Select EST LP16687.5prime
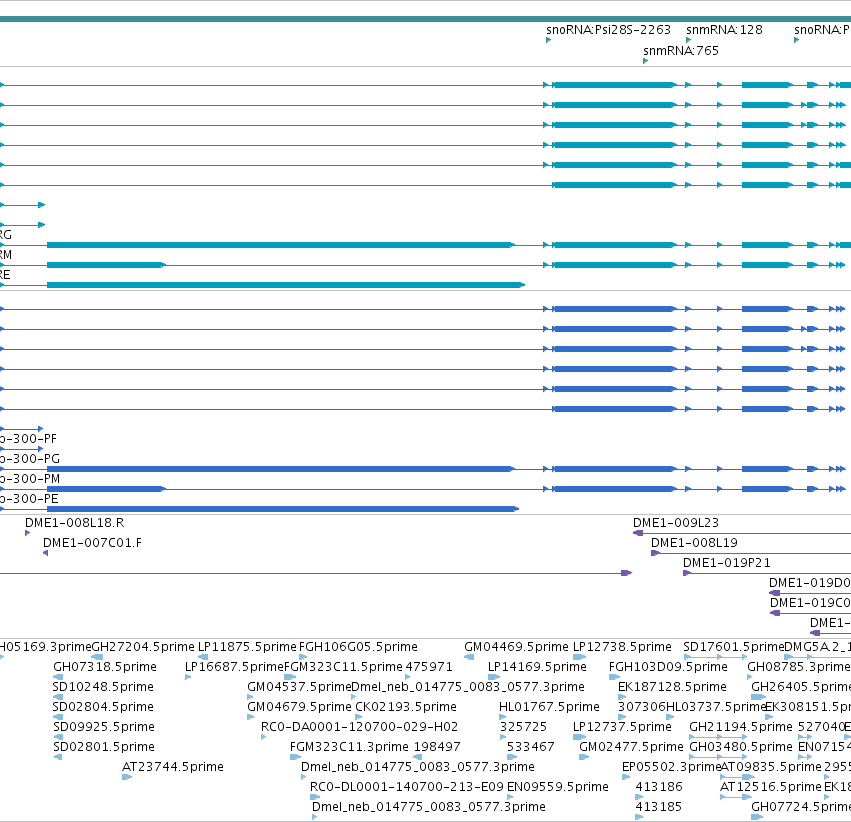The height and width of the screenshot is (822, 851). pos(234,667)
